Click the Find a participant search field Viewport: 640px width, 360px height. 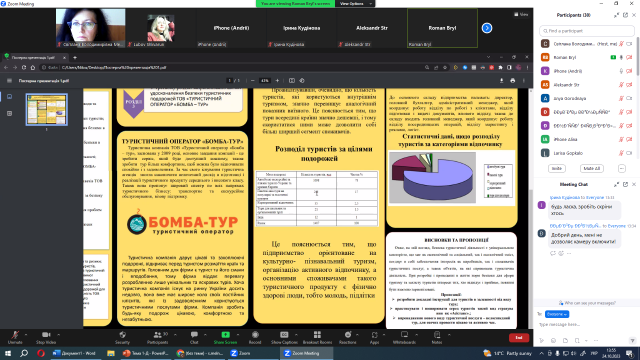[587, 31]
